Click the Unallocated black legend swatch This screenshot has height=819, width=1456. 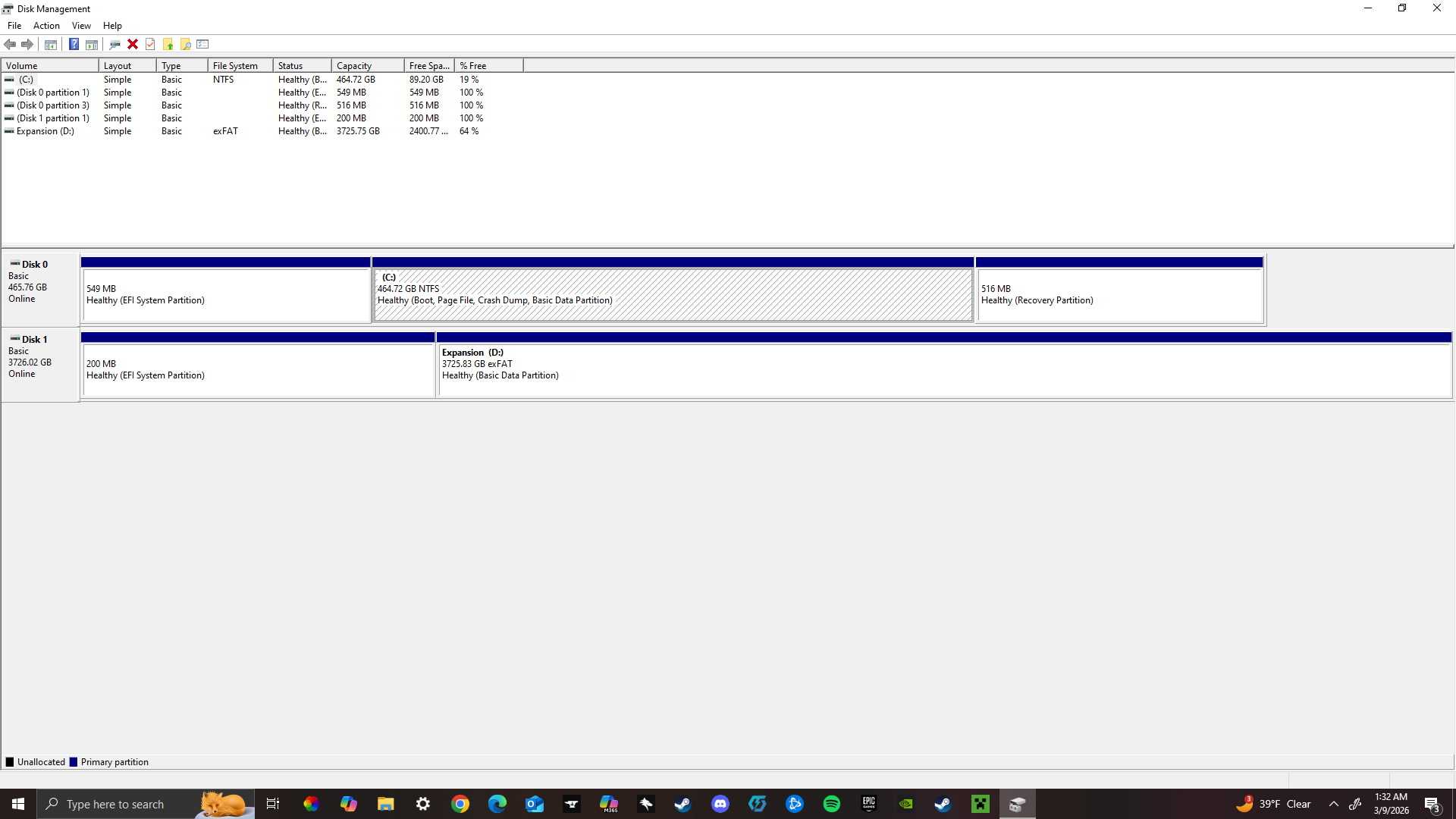coord(10,762)
